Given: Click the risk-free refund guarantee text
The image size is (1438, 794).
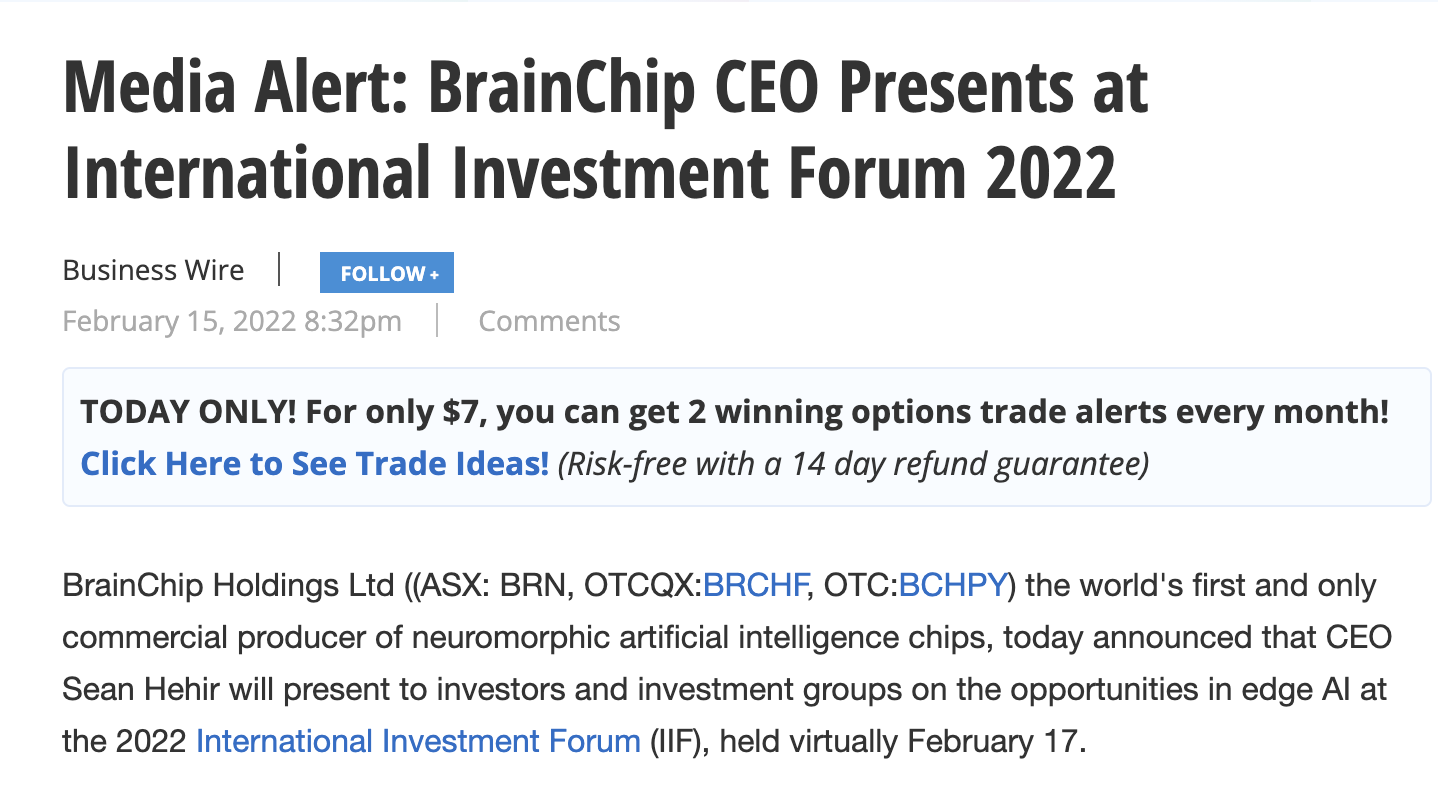Looking at the screenshot, I should [x=852, y=463].
